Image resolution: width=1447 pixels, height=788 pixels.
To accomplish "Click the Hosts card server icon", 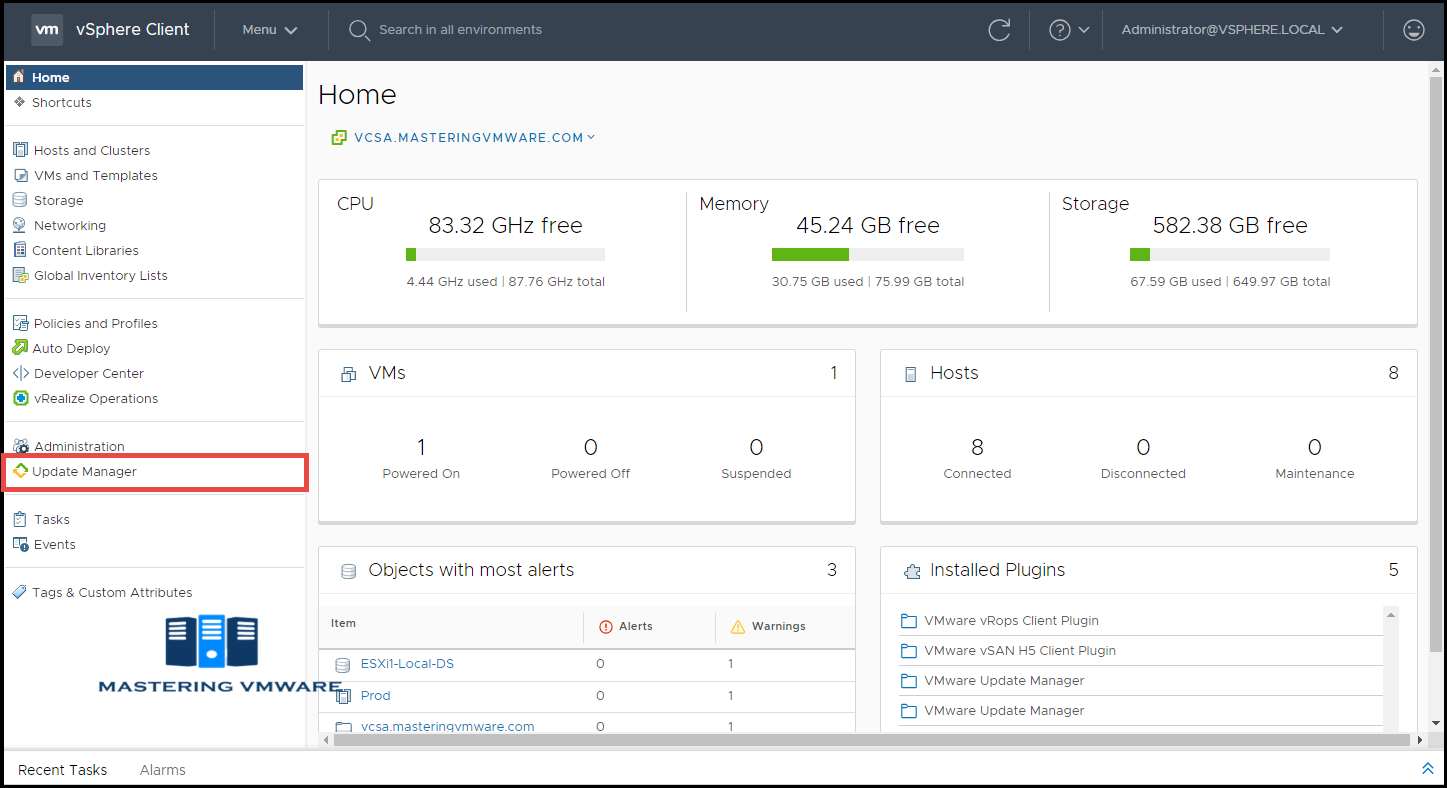I will (x=910, y=374).
